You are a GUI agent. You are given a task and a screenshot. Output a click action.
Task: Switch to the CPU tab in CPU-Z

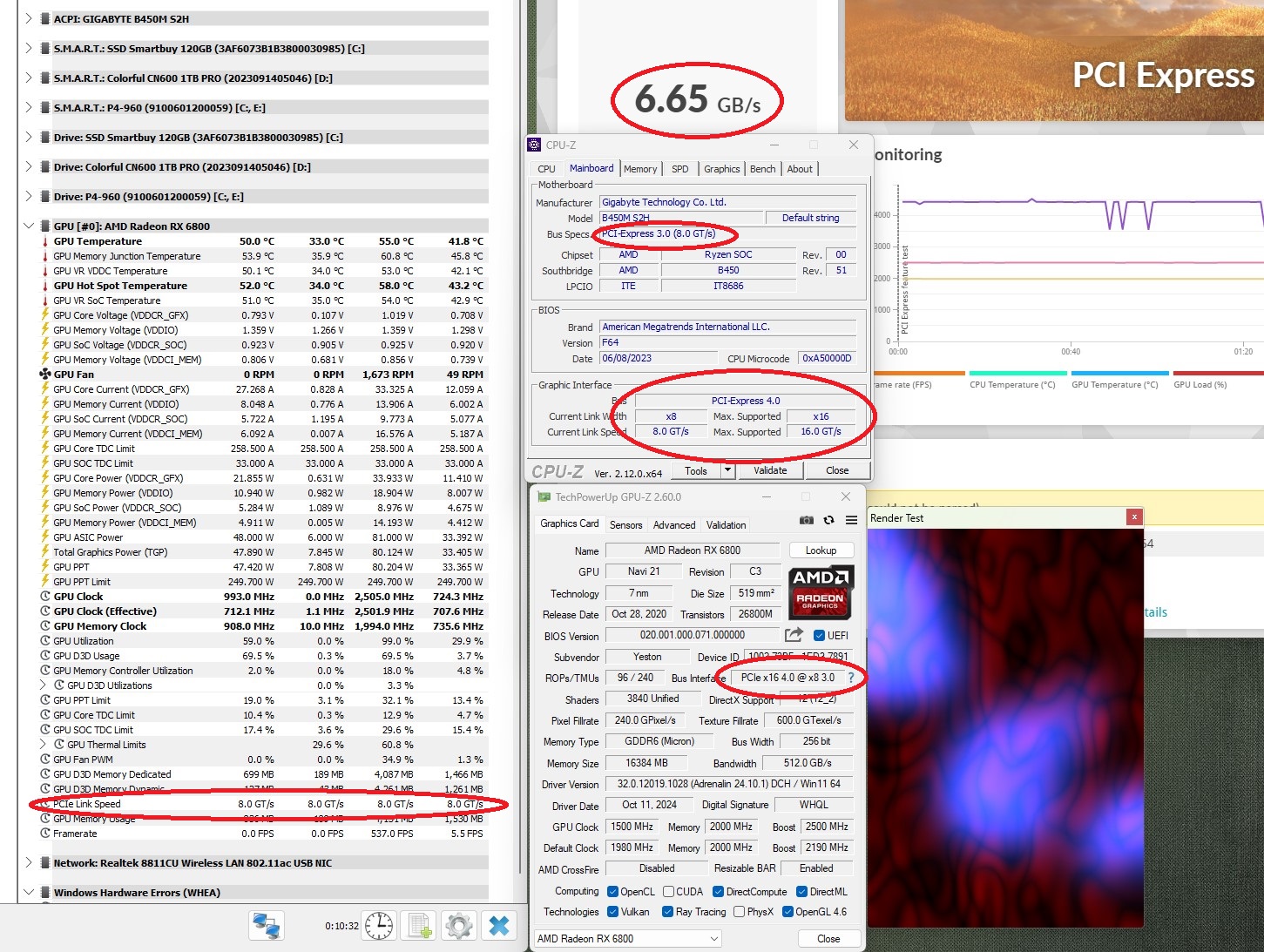[x=546, y=169]
